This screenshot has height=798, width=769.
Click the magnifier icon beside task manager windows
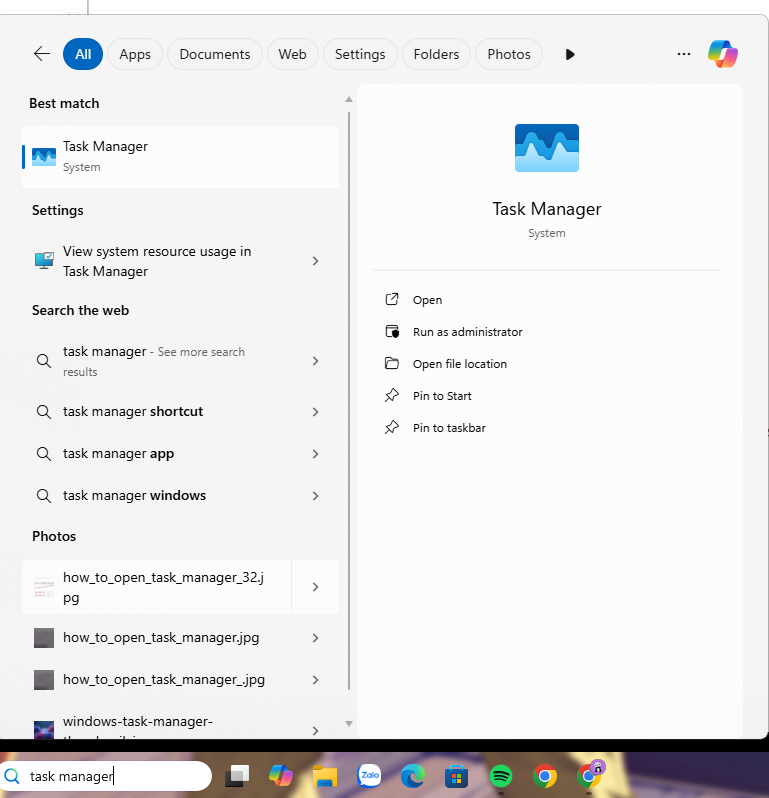44,496
